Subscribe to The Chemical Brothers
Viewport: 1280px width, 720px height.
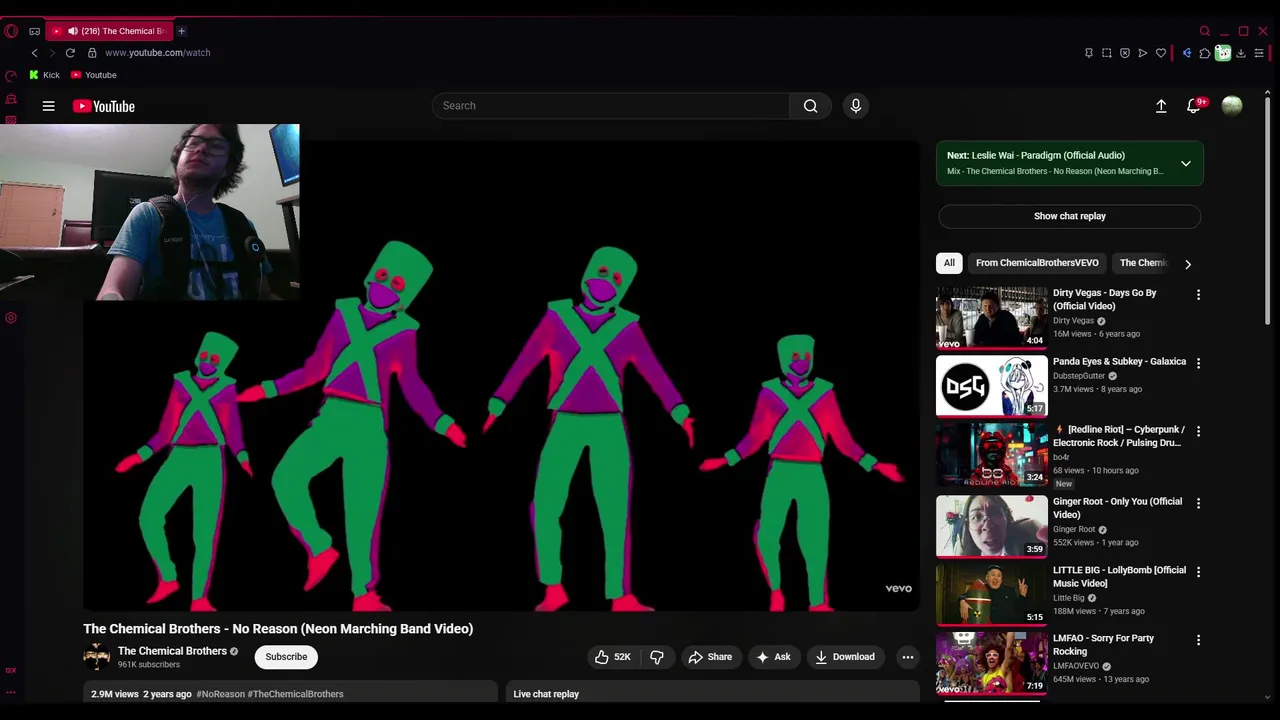(x=286, y=657)
